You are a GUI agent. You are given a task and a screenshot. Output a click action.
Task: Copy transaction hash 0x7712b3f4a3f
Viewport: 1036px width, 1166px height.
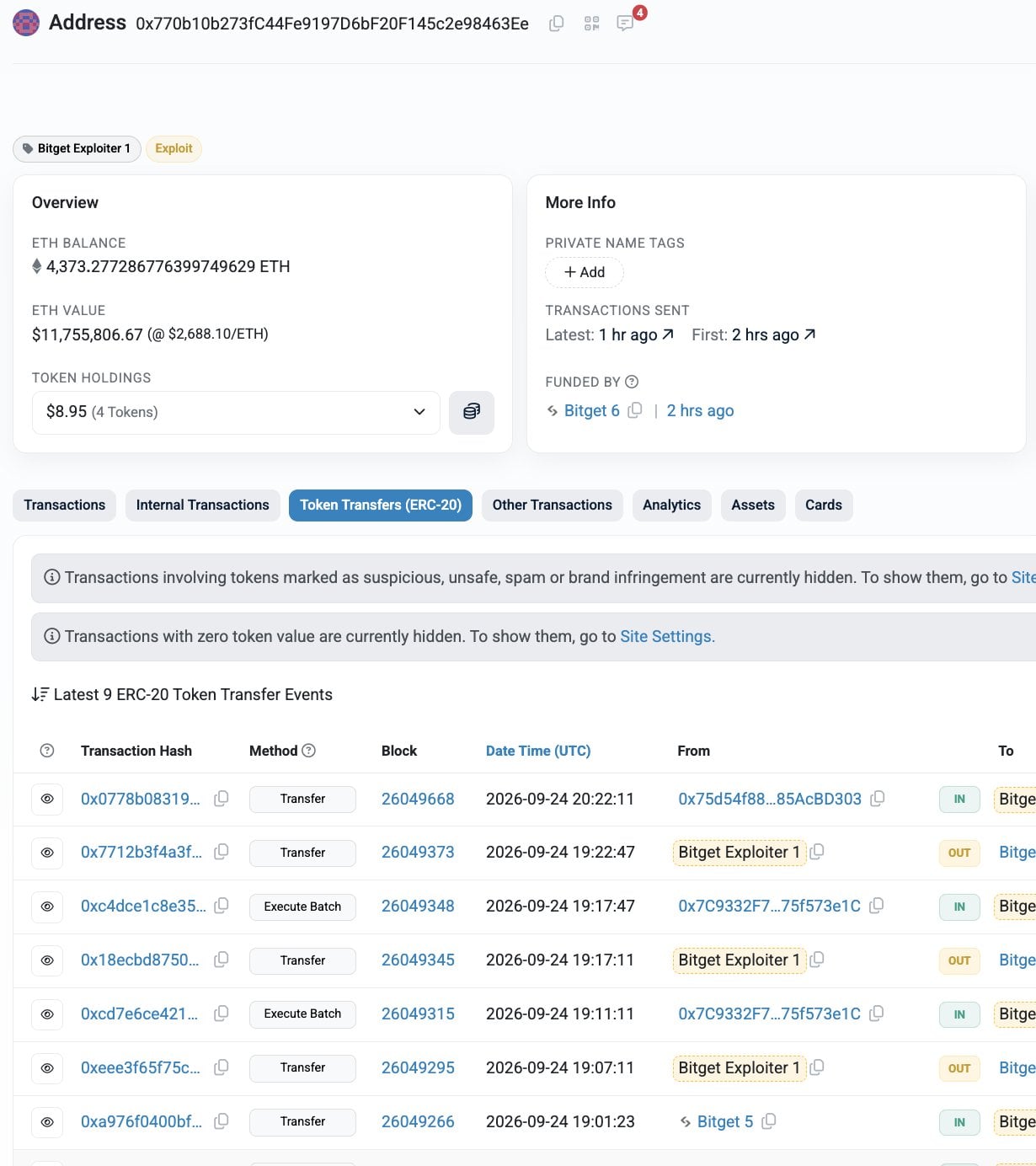[222, 852]
